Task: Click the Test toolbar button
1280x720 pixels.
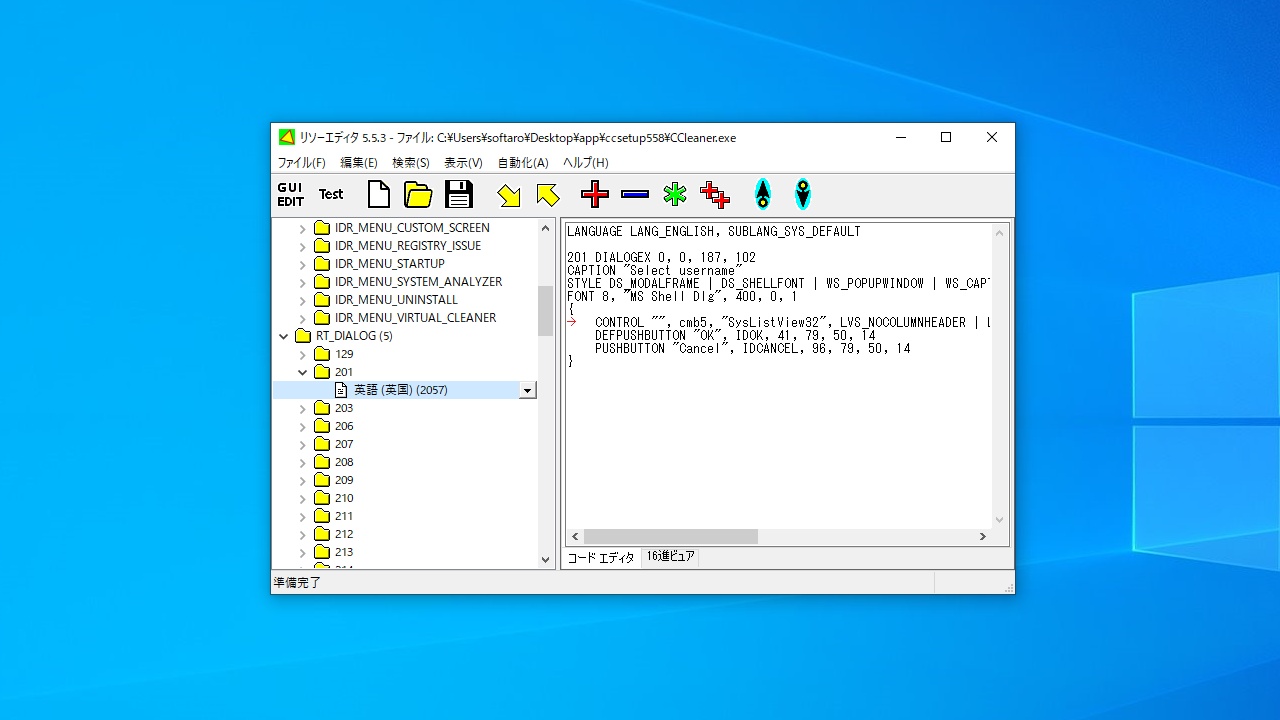Action: point(331,195)
